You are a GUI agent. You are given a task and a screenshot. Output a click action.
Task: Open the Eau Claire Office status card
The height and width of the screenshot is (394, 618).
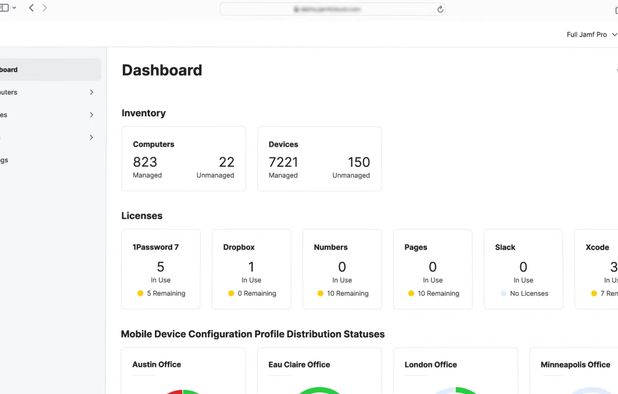pyautogui.click(x=320, y=371)
